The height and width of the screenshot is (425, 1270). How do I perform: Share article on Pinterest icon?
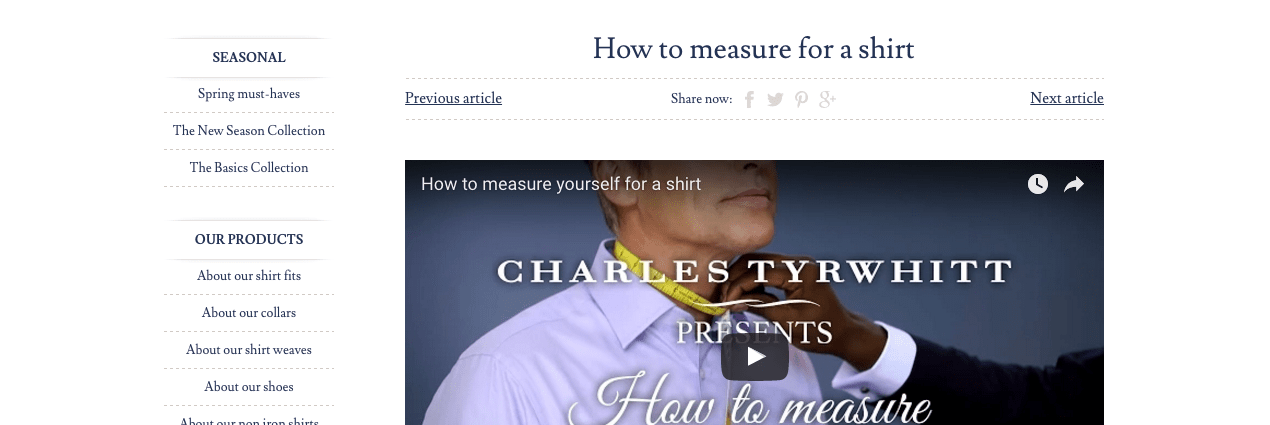pyautogui.click(x=801, y=99)
